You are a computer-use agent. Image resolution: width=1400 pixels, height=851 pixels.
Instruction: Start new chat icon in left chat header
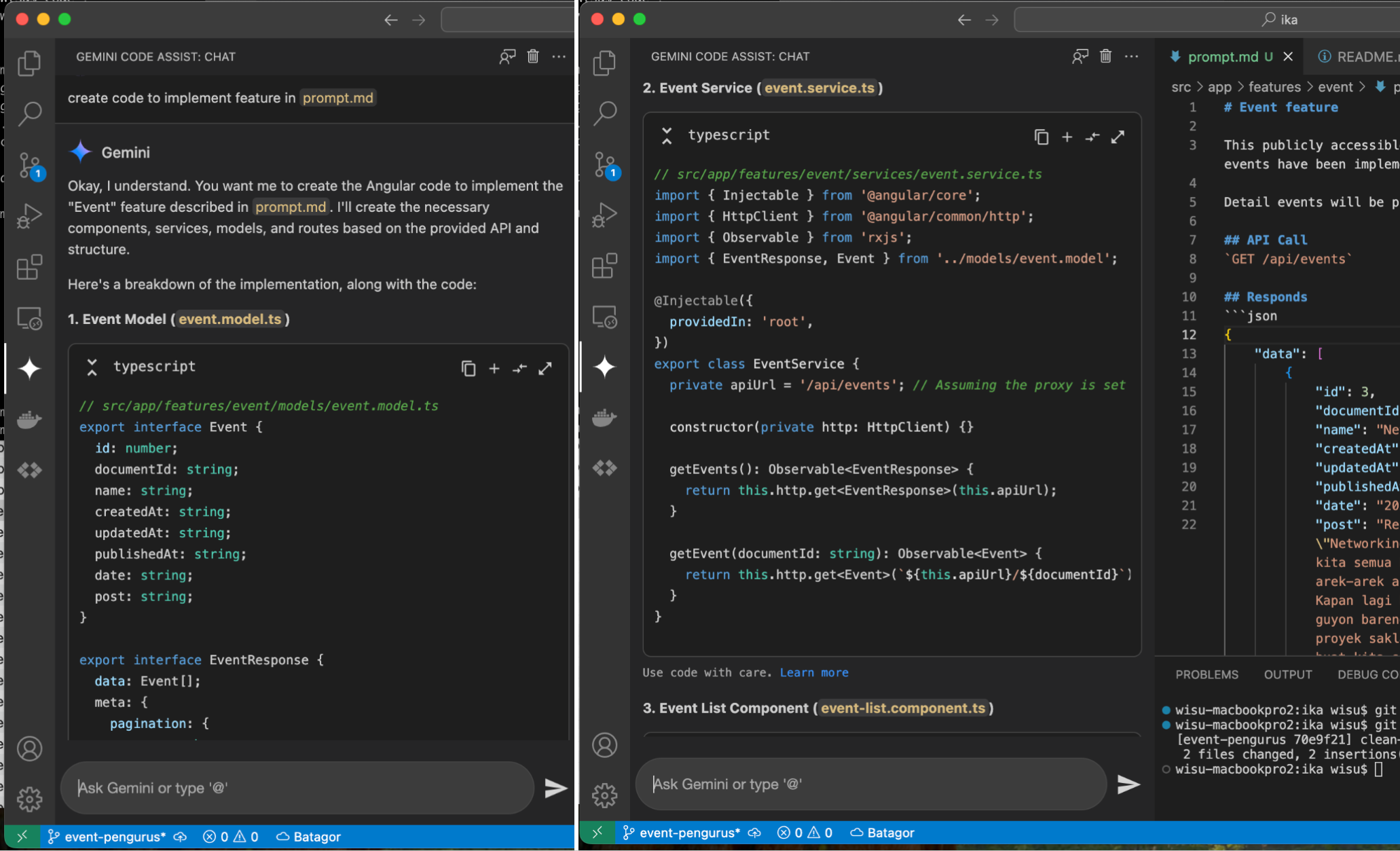[x=507, y=56]
